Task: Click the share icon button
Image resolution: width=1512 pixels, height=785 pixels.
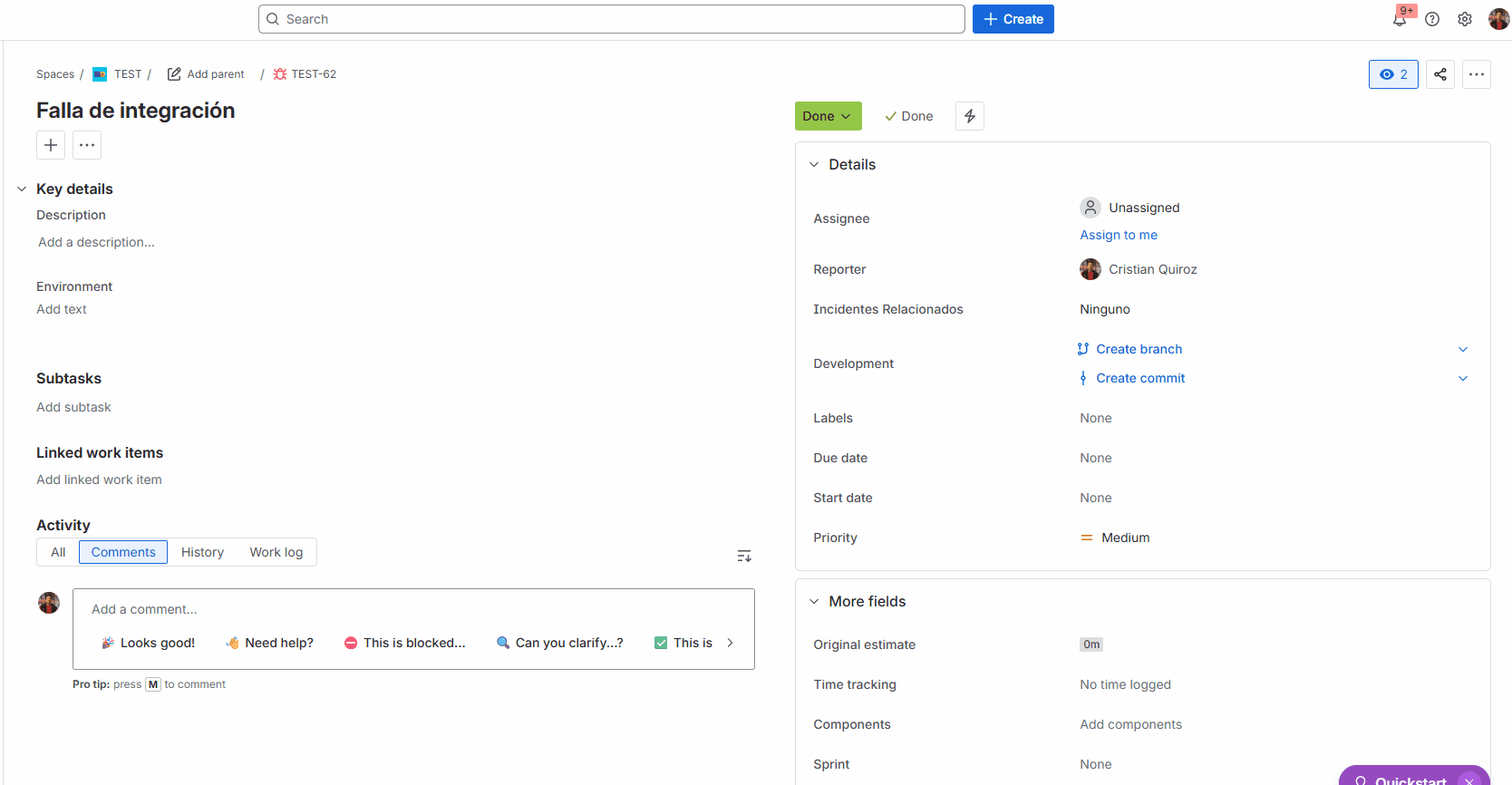Action: point(1440,74)
